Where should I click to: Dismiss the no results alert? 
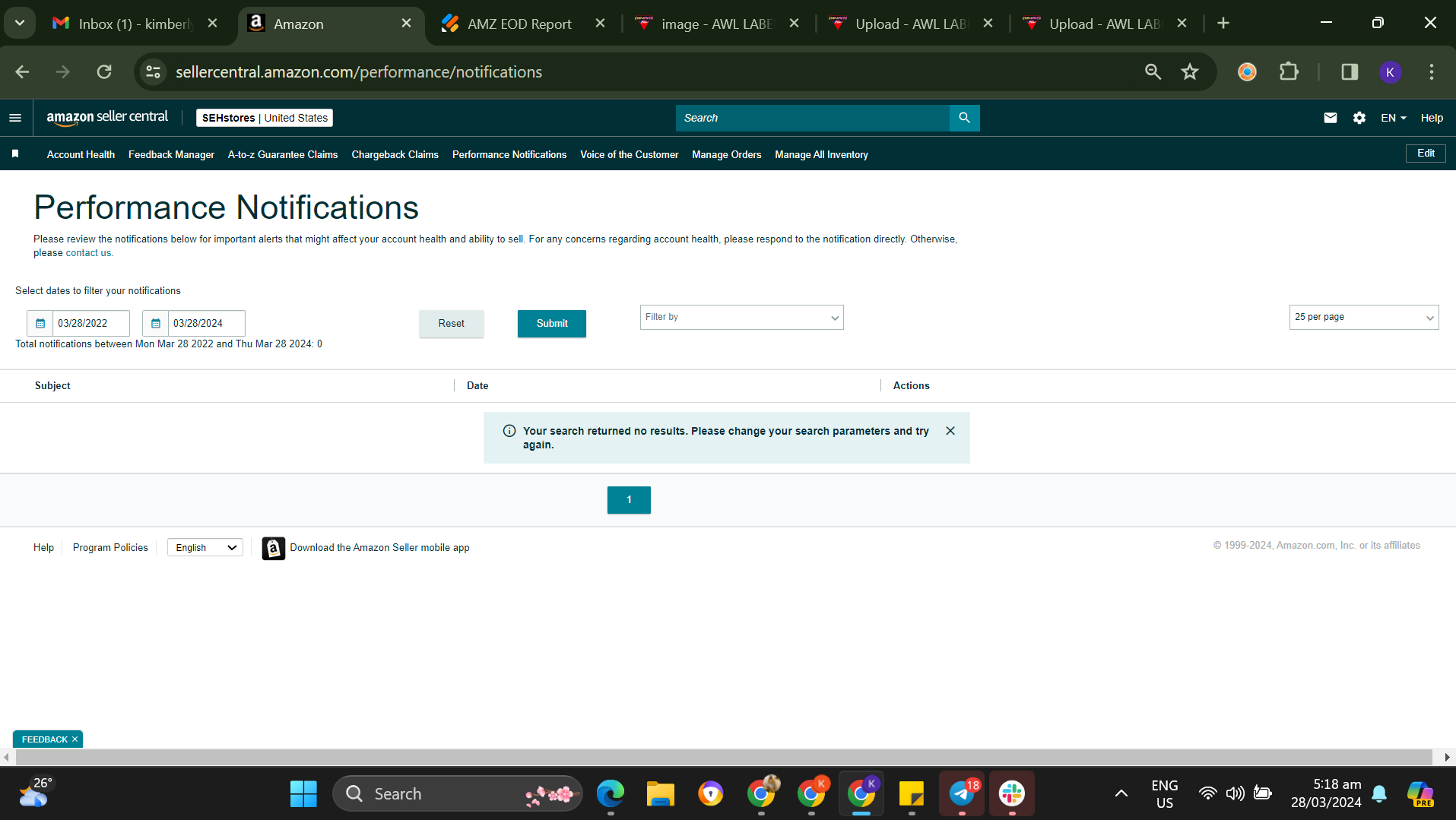coord(950,431)
